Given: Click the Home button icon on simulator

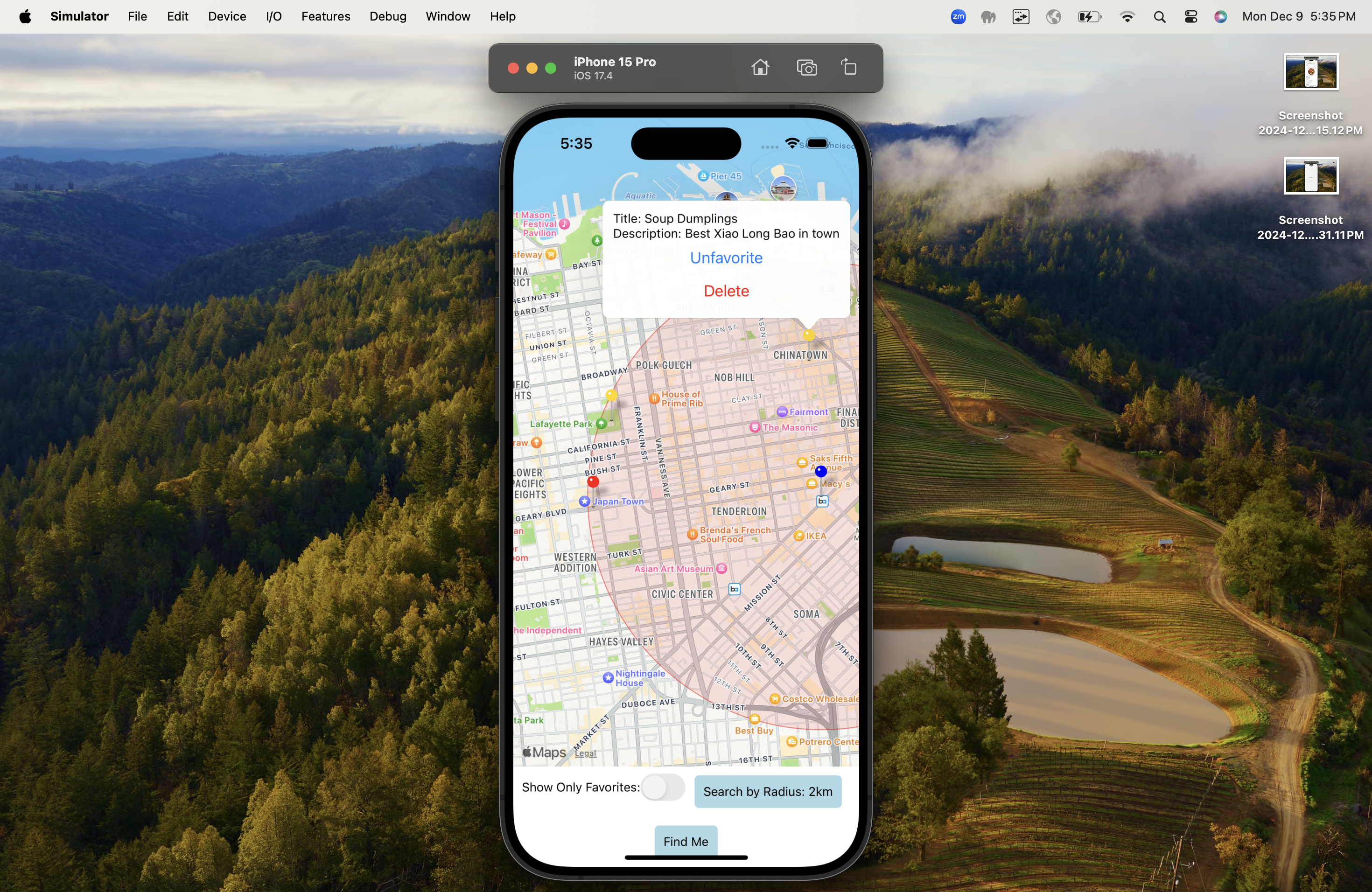Looking at the screenshot, I should [761, 68].
